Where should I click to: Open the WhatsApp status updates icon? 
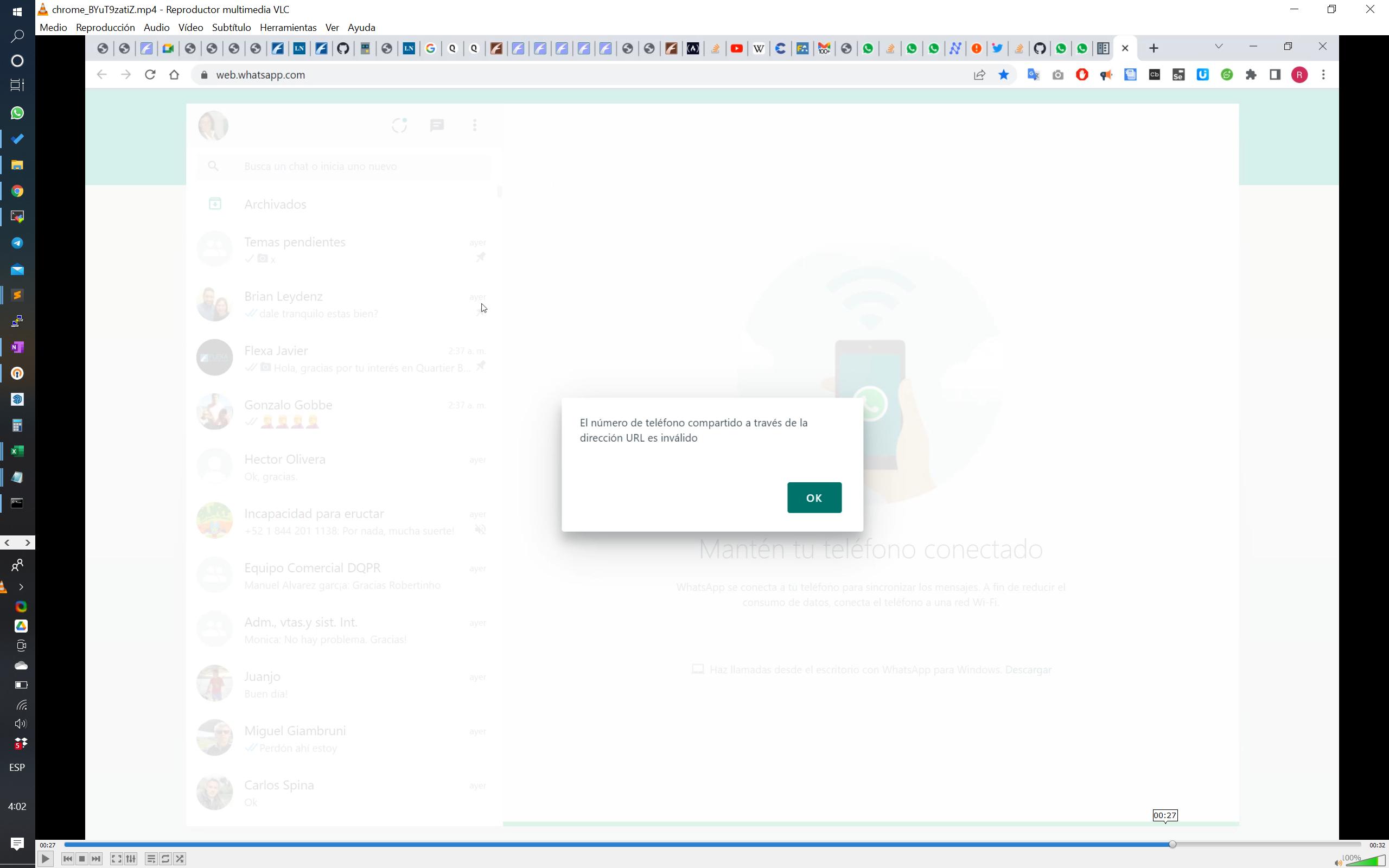click(x=399, y=125)
